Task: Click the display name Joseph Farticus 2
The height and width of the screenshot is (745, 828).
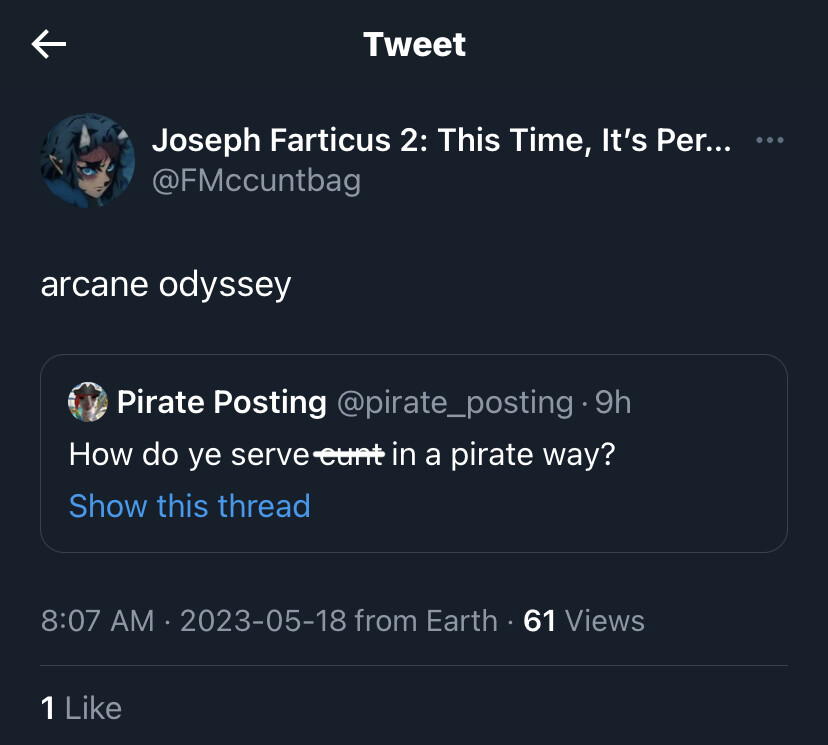Action: point(441,140)
